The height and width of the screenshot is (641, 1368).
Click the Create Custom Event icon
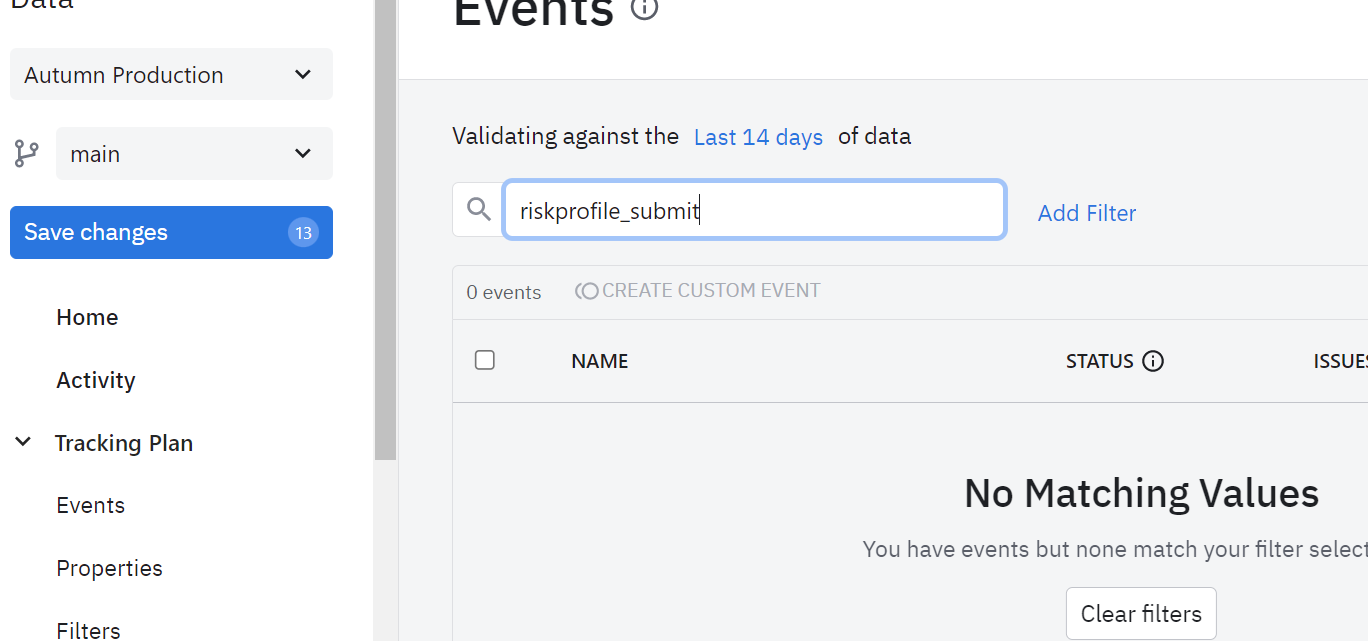click(587, 291)
